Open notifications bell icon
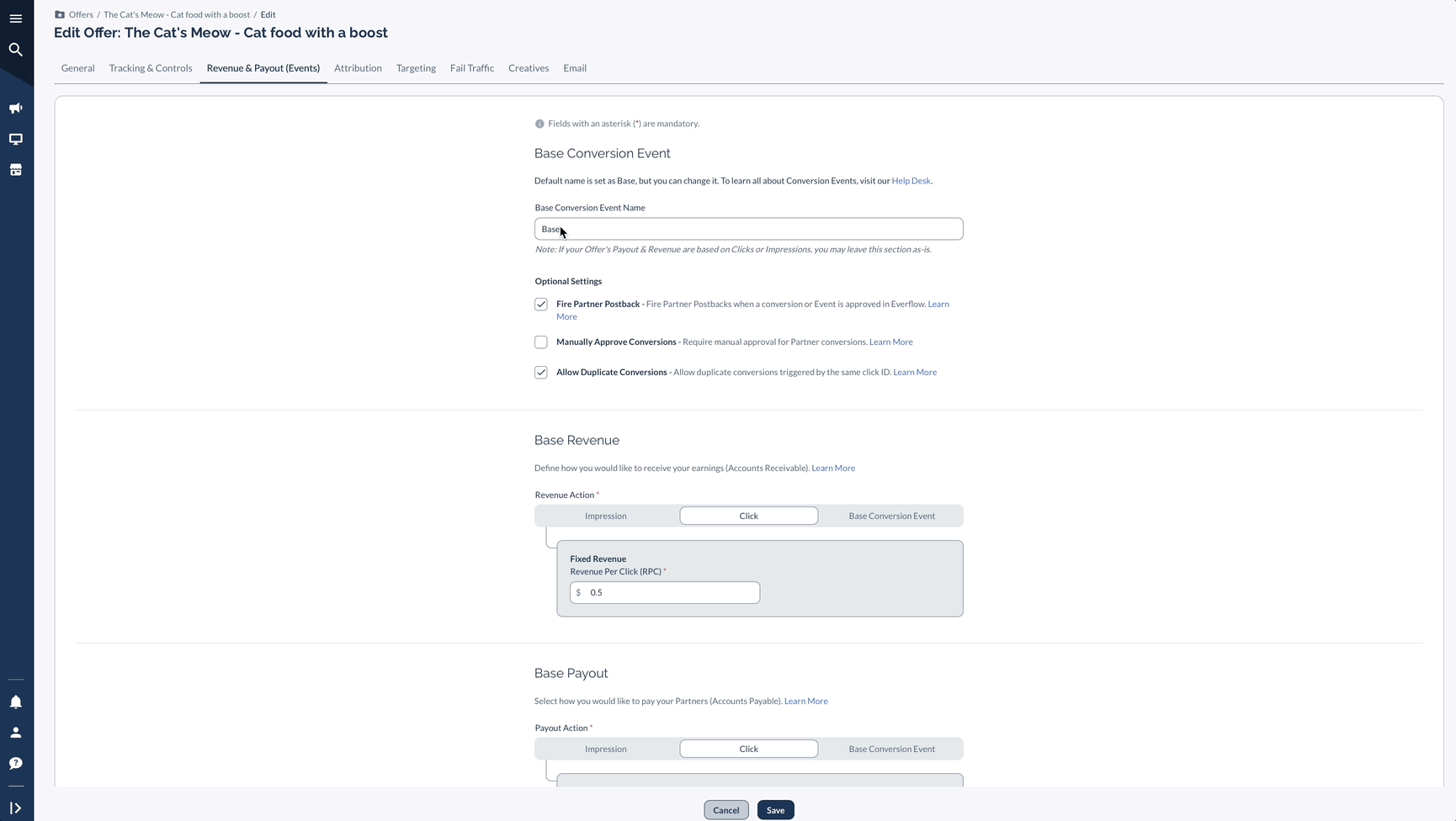Image resolution: width=1456 pixels, height=821 pixels. [16, 702]
